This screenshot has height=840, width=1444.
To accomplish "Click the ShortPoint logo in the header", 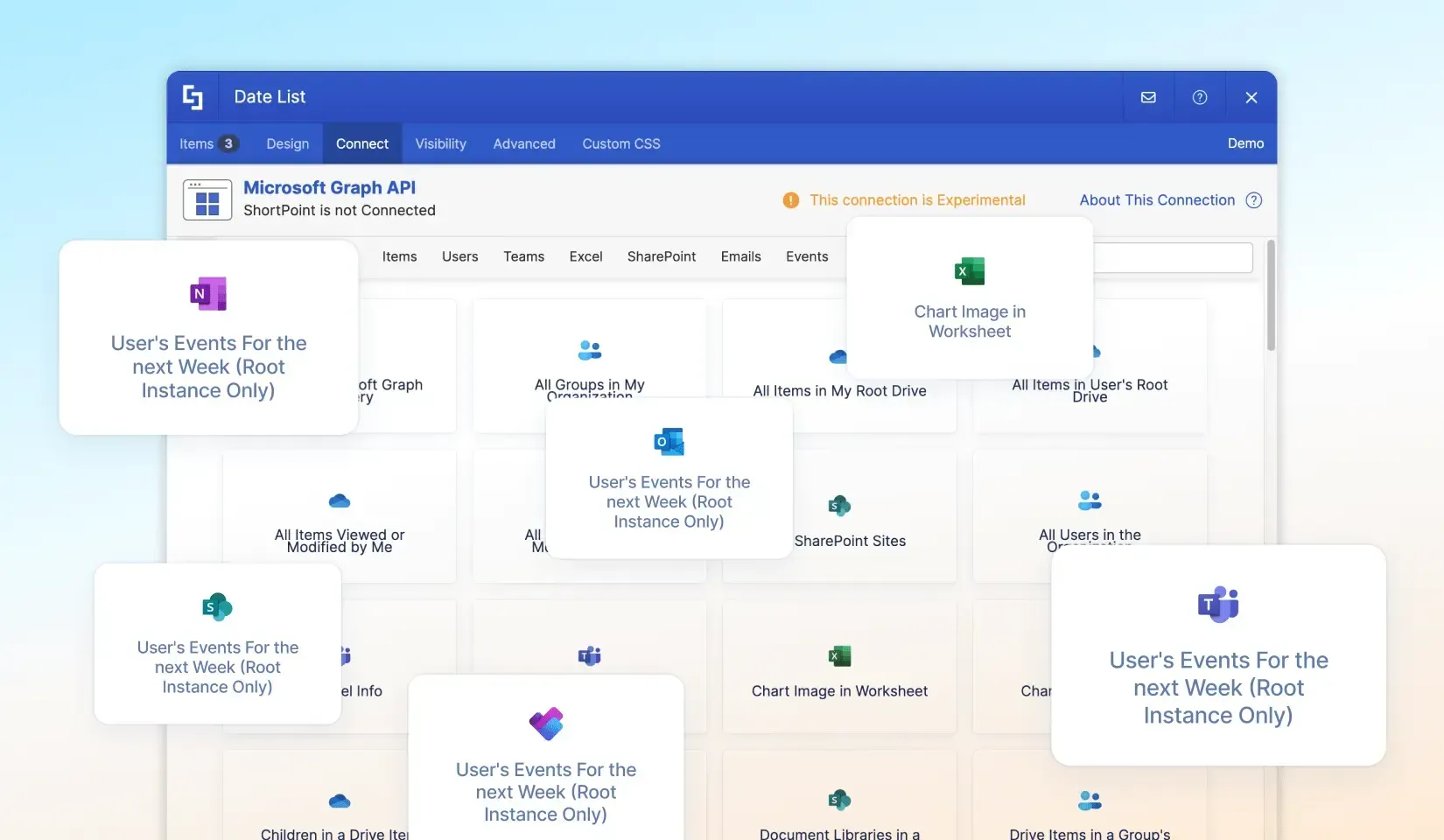I will click(x=193, y=97).
